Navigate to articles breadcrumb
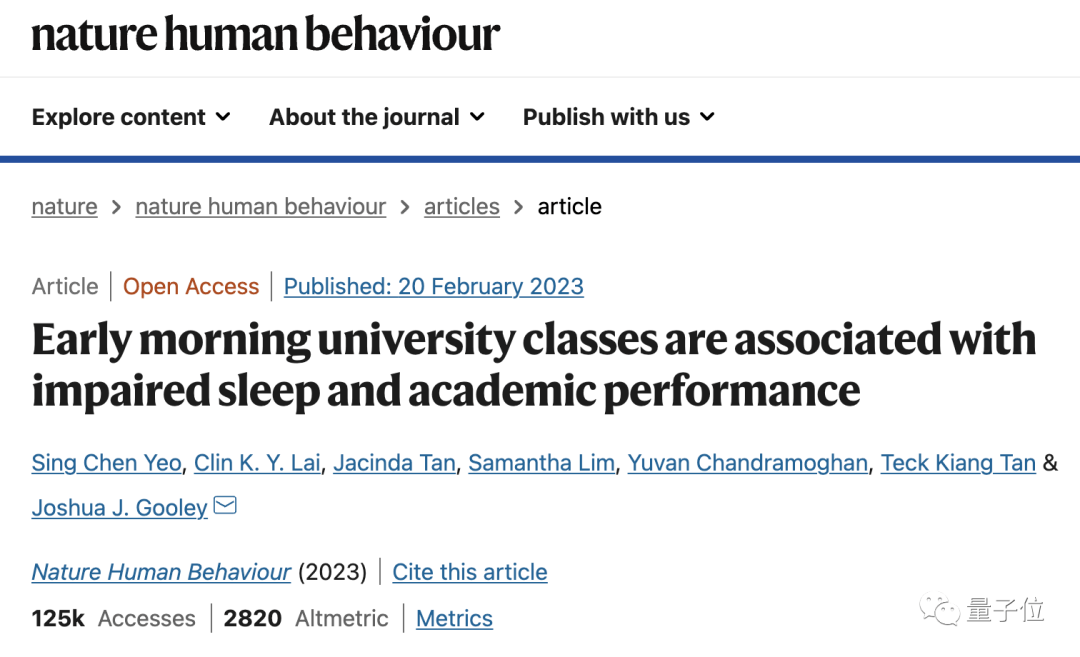Image resolution: width=1080 pixels, height=657 pixels. (x=461, y=207)
